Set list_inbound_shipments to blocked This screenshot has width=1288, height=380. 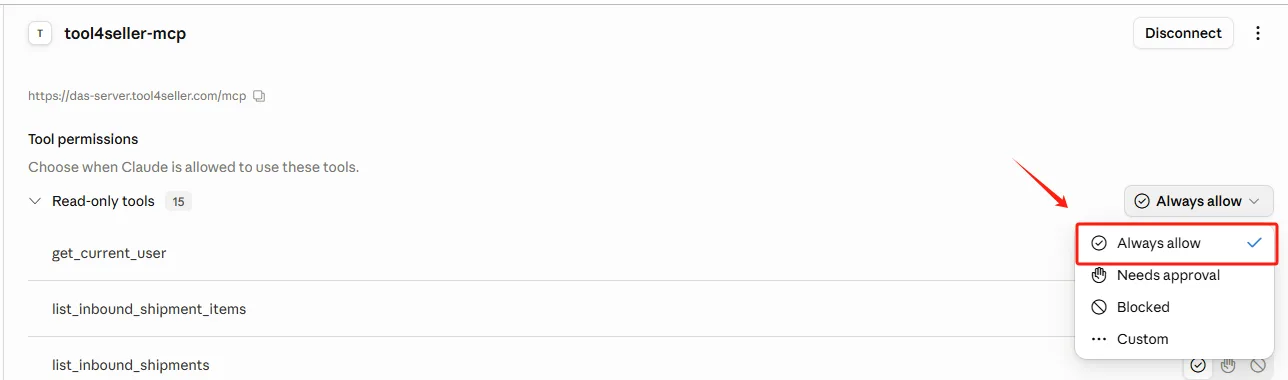1258,365
